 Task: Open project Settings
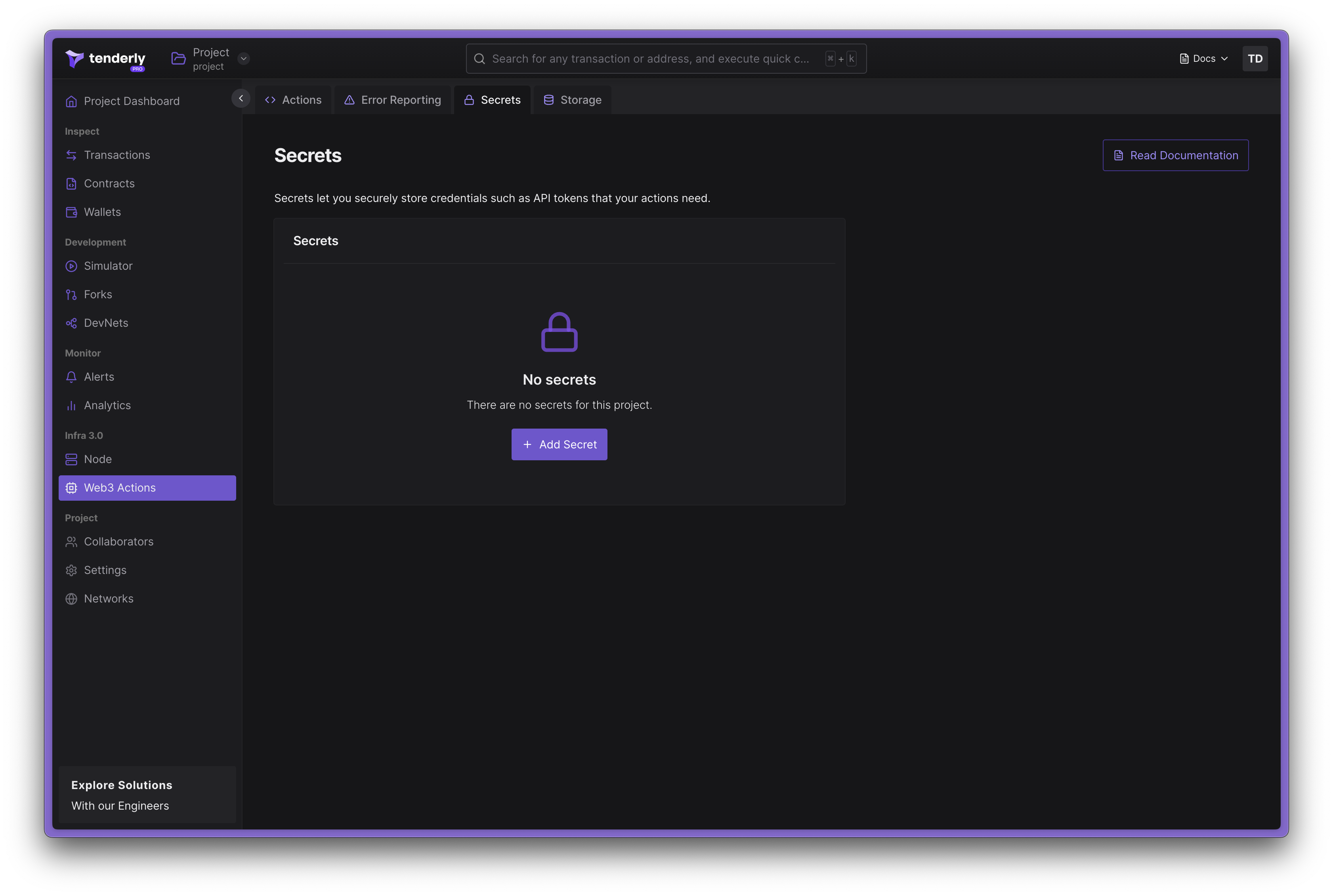coord(147,570)
